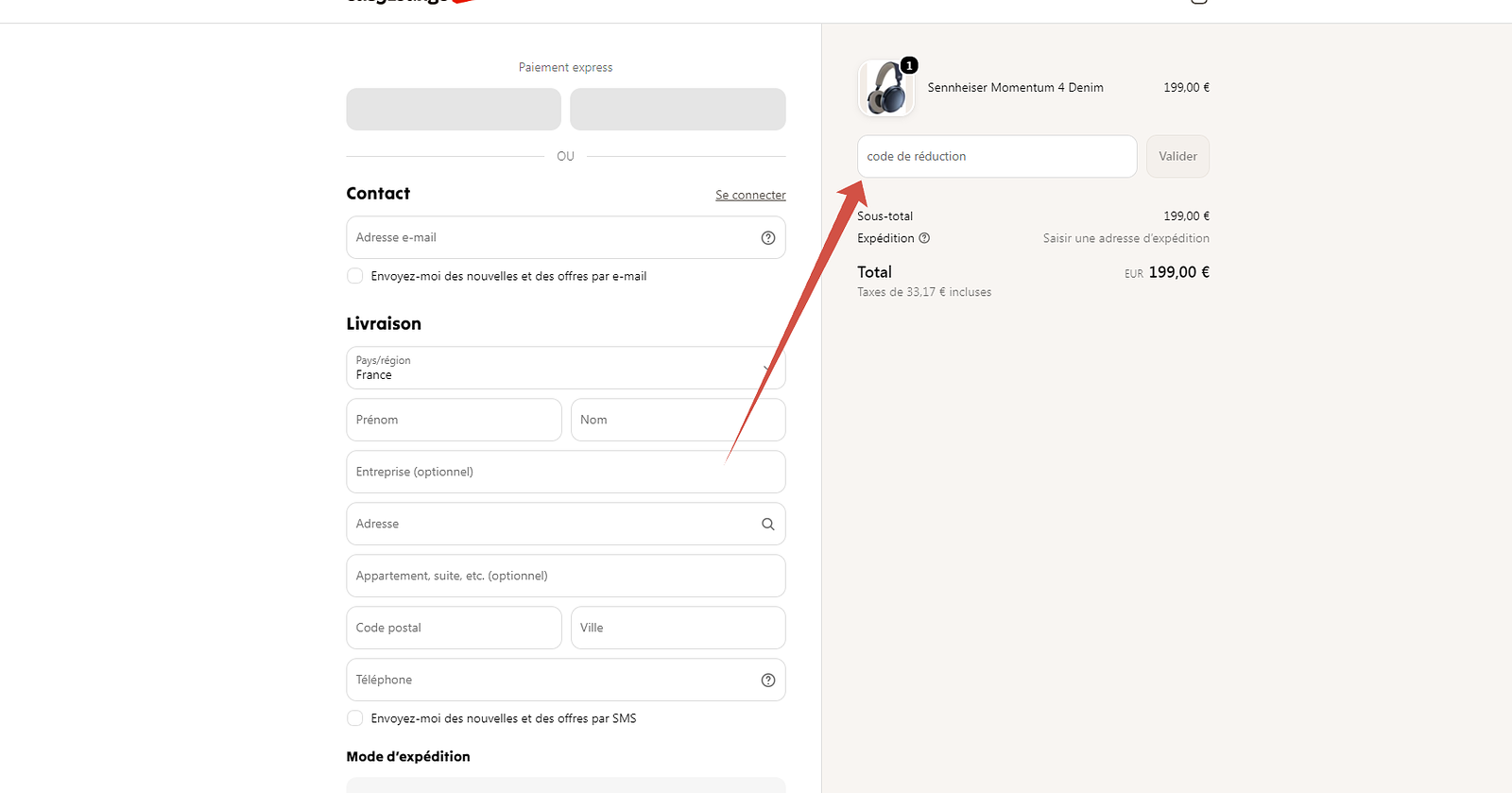Click the help icon in e-mail field

768,238
